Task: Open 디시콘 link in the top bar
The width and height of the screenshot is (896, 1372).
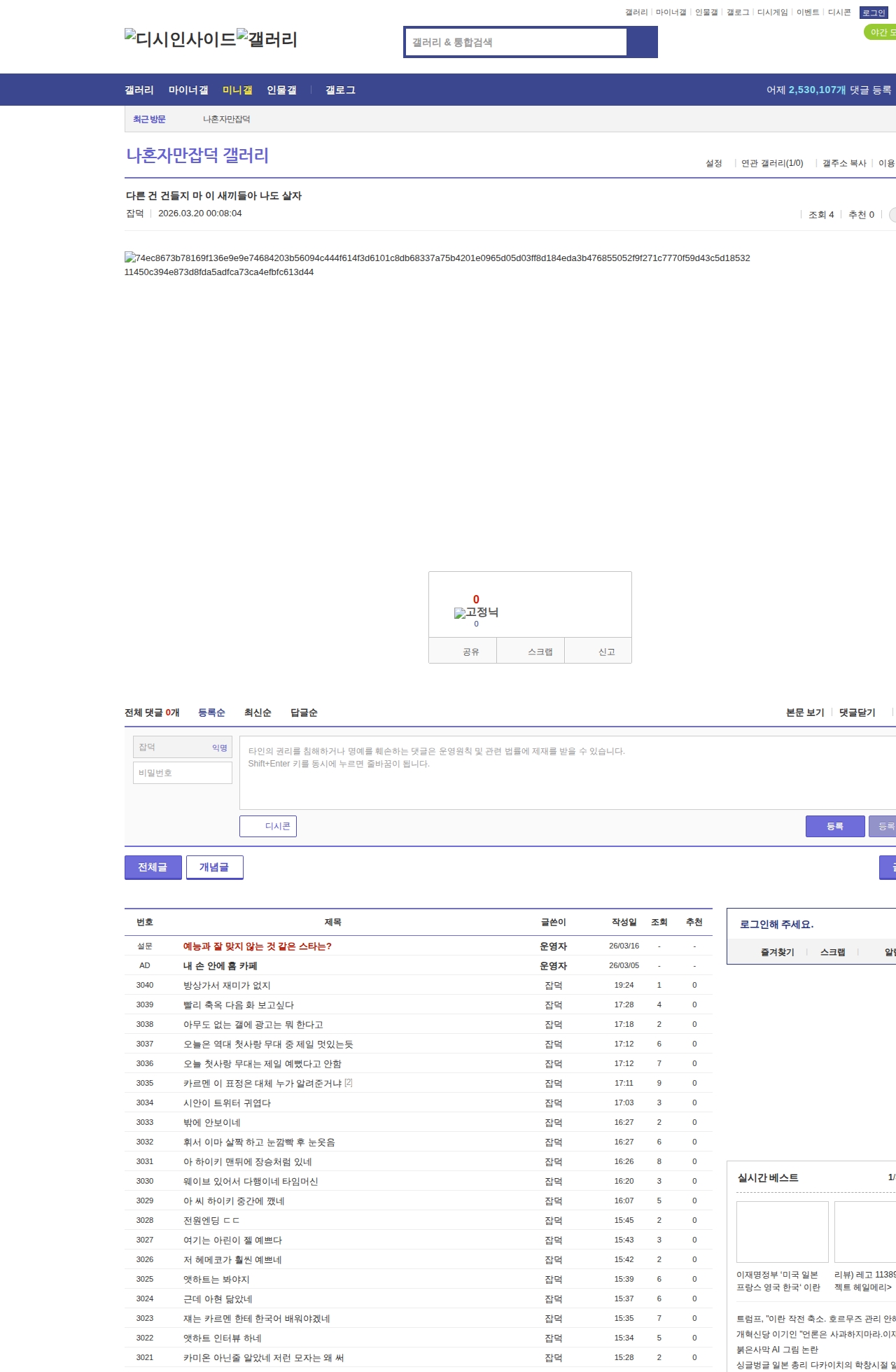Action: [839, 13]
